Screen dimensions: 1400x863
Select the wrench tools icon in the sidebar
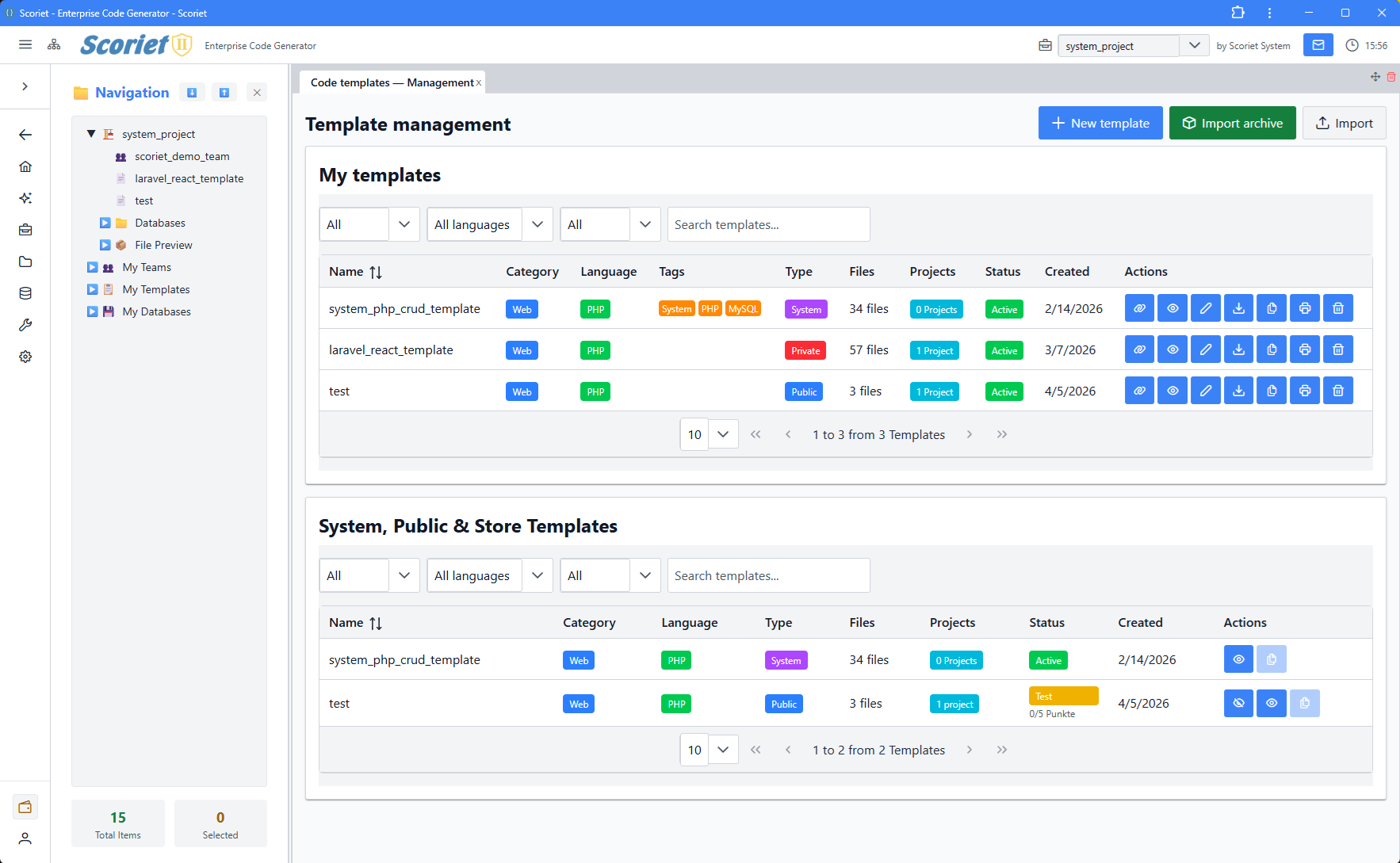tap(25, 325)
